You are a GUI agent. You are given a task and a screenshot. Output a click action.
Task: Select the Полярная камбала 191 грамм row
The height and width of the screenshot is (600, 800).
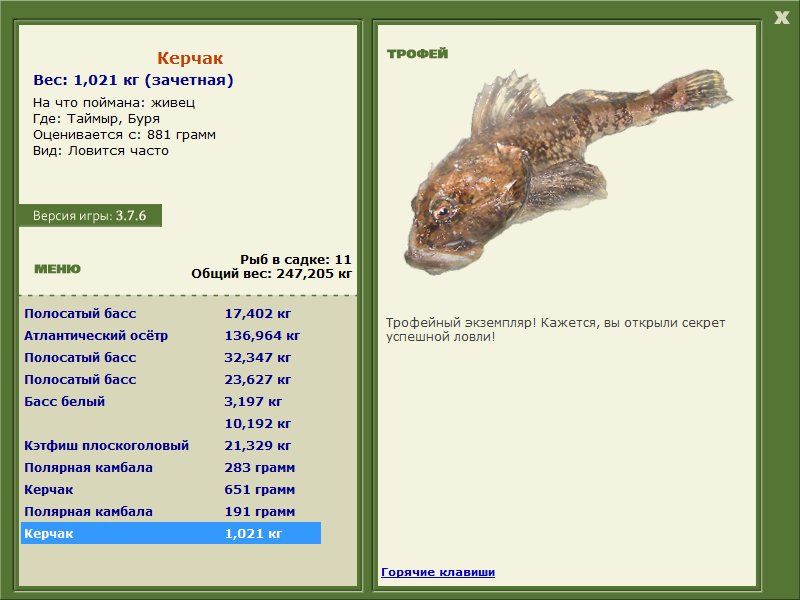(171, 511)
